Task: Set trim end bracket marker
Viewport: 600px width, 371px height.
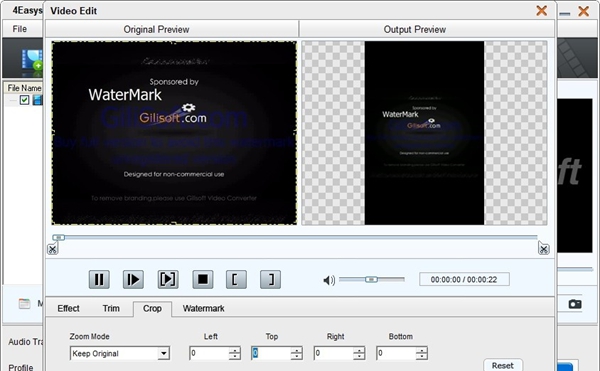Action: tap(270, 280)
